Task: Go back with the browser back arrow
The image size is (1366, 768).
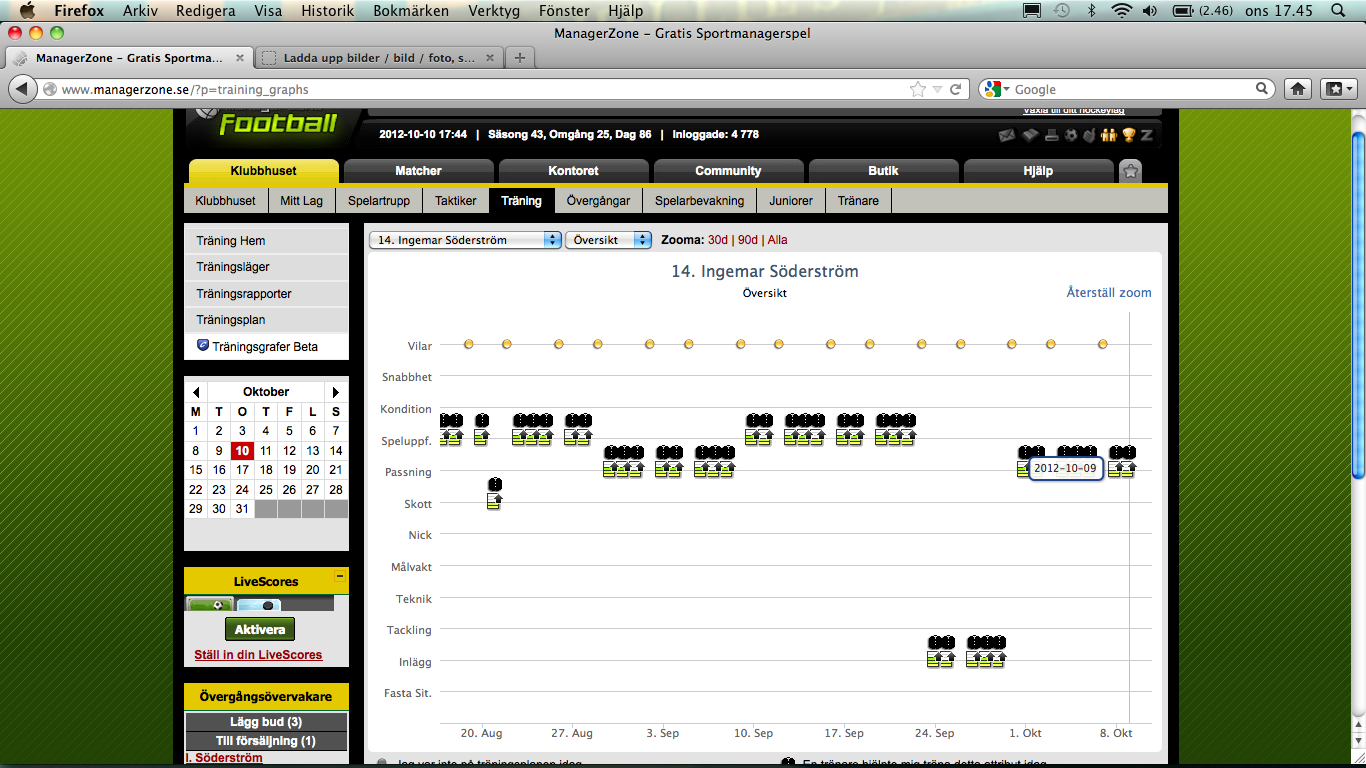Action: tap(22, 89)
